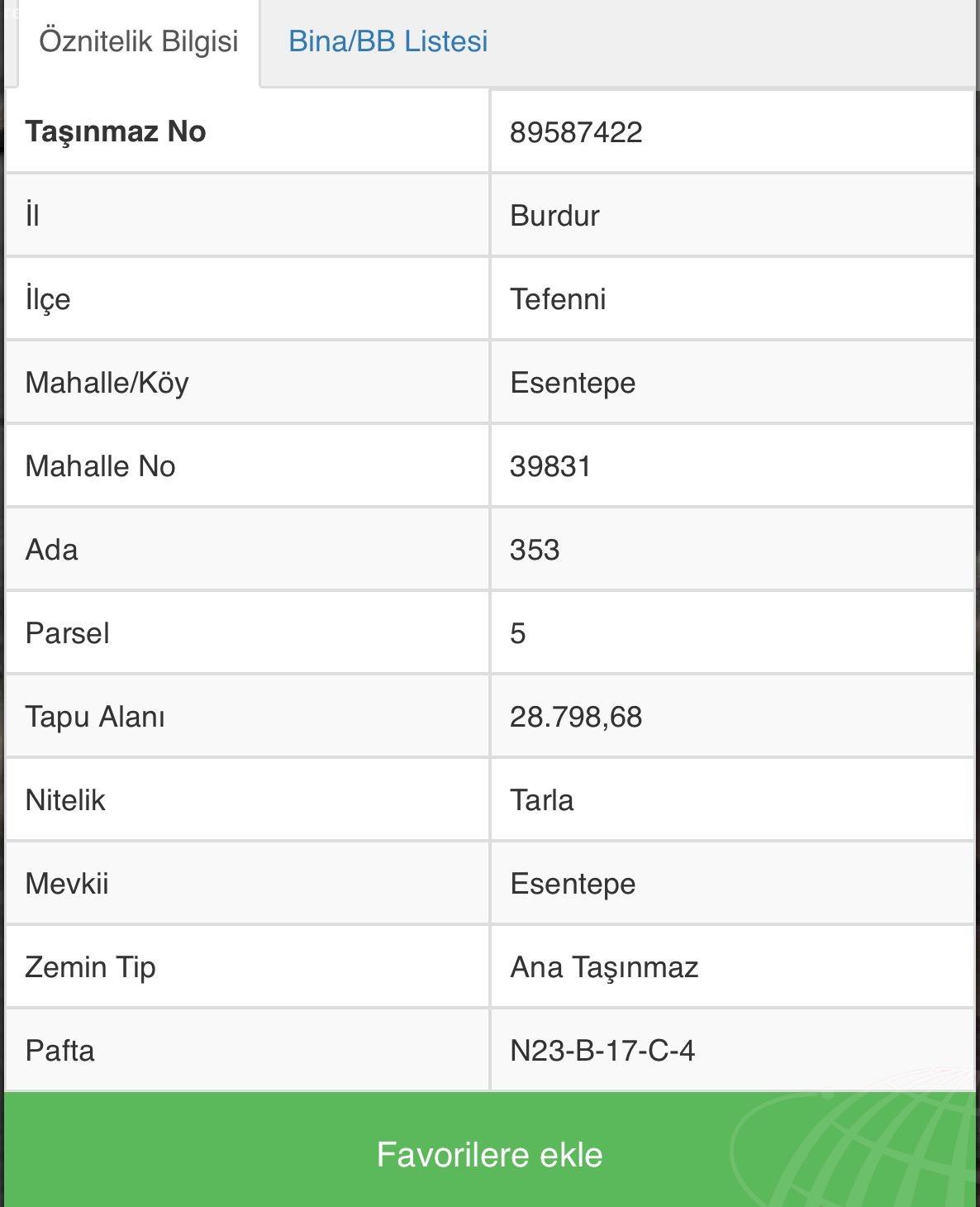
Task: Select the Parsel value 5
Action: 518,633
